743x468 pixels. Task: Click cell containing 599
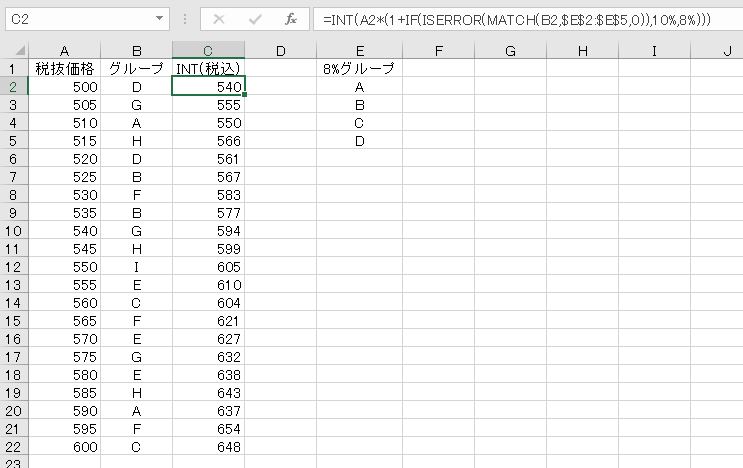click(x=208, y=249)
